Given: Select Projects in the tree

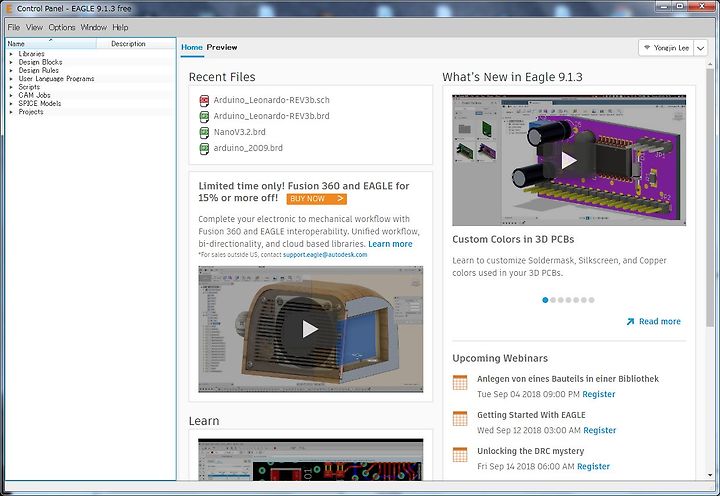Looking at the screenshot, I should pyautogui.click(x=31, y=112).
